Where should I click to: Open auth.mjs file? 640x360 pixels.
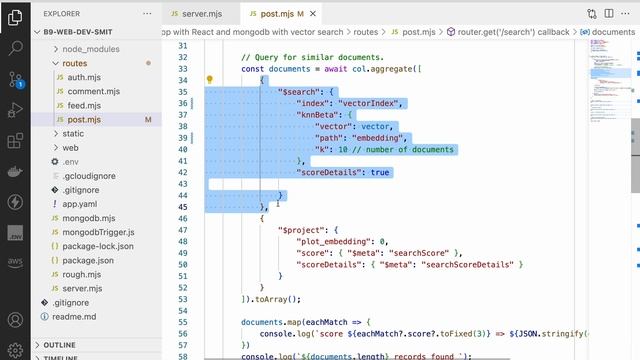pyautogui.click(x=84, y=77)
